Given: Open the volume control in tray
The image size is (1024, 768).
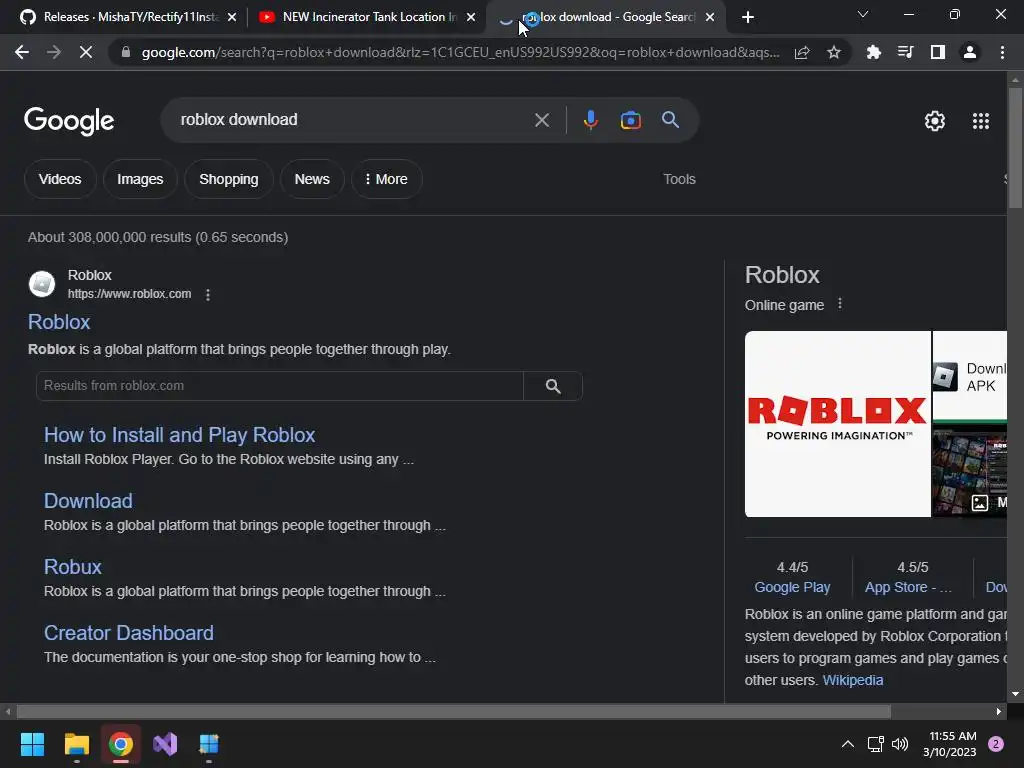Looking at the screenshot, I should (900, 744).
